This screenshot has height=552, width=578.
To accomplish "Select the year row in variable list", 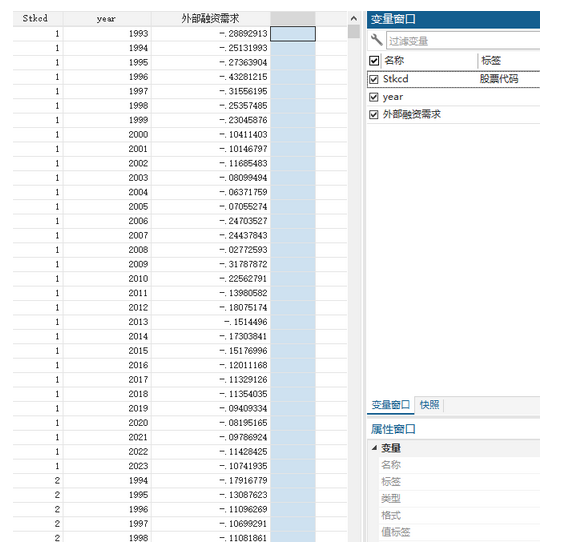I will point(453,97).
